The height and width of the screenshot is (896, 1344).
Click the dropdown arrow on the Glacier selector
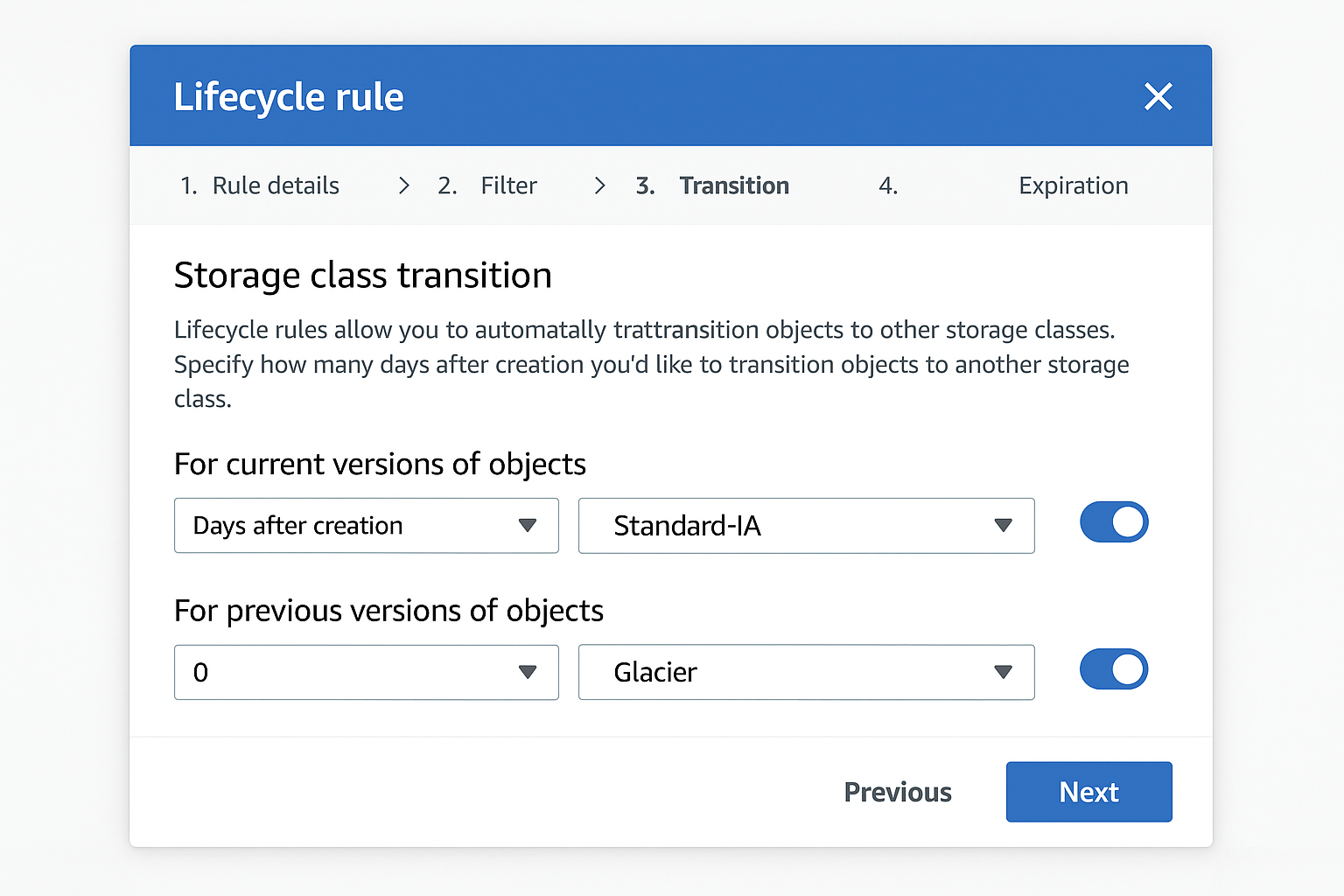[x=1004, y=672]
